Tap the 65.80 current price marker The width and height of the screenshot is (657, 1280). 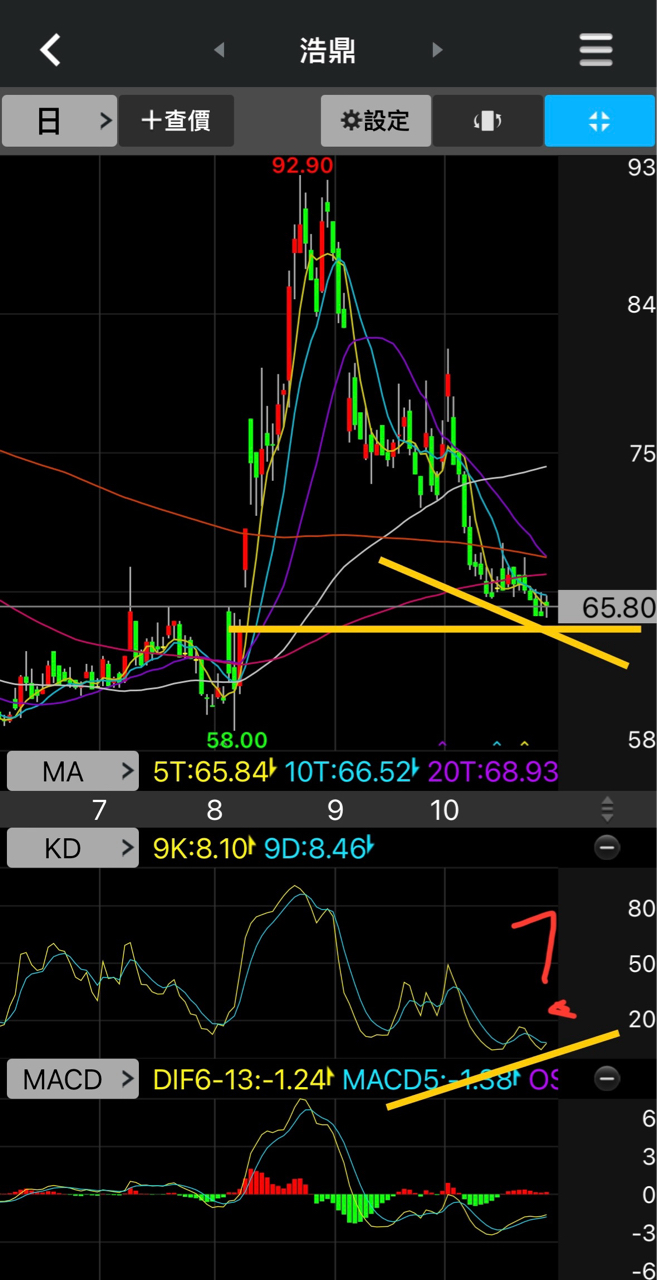(x=606, y=607)
